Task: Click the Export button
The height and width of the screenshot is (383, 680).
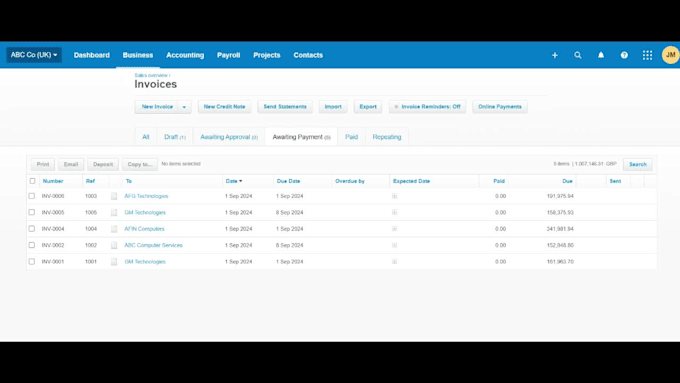Action: tap(368, 107)
